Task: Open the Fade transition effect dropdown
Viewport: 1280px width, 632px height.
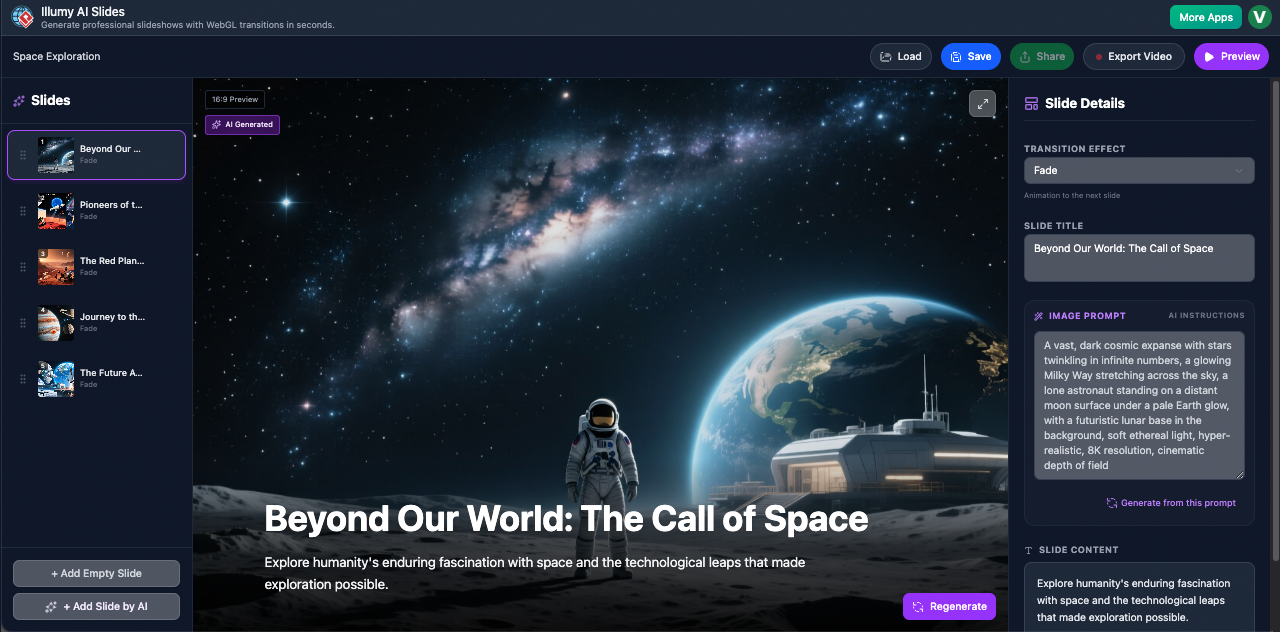Action: [1138, 170]
